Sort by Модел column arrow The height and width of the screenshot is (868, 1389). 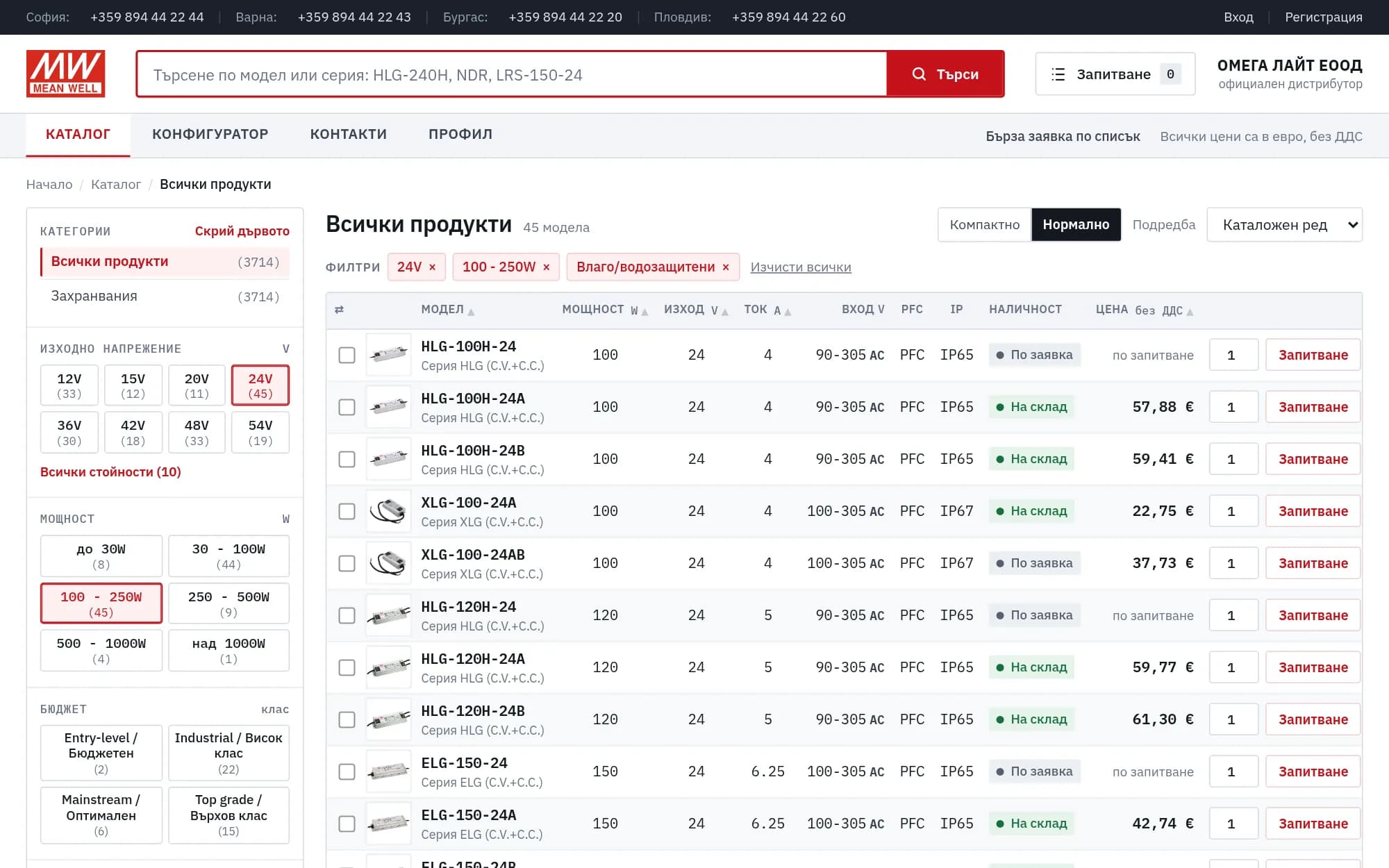tap(471, 312)
